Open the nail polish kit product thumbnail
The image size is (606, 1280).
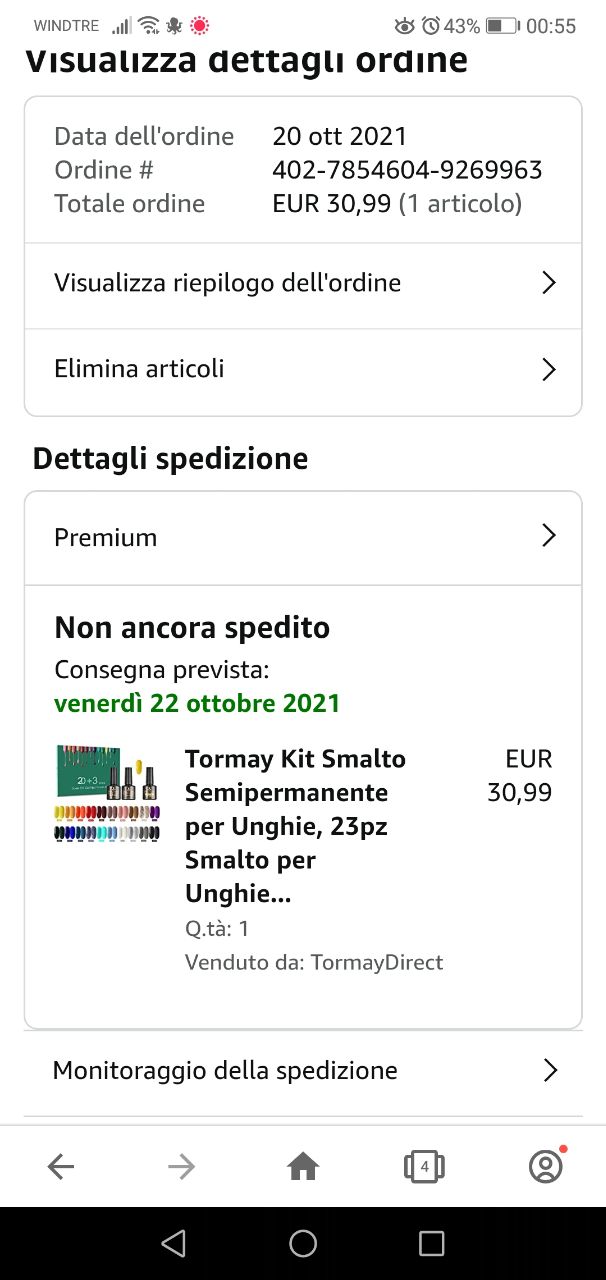click(x=107, y=792)
